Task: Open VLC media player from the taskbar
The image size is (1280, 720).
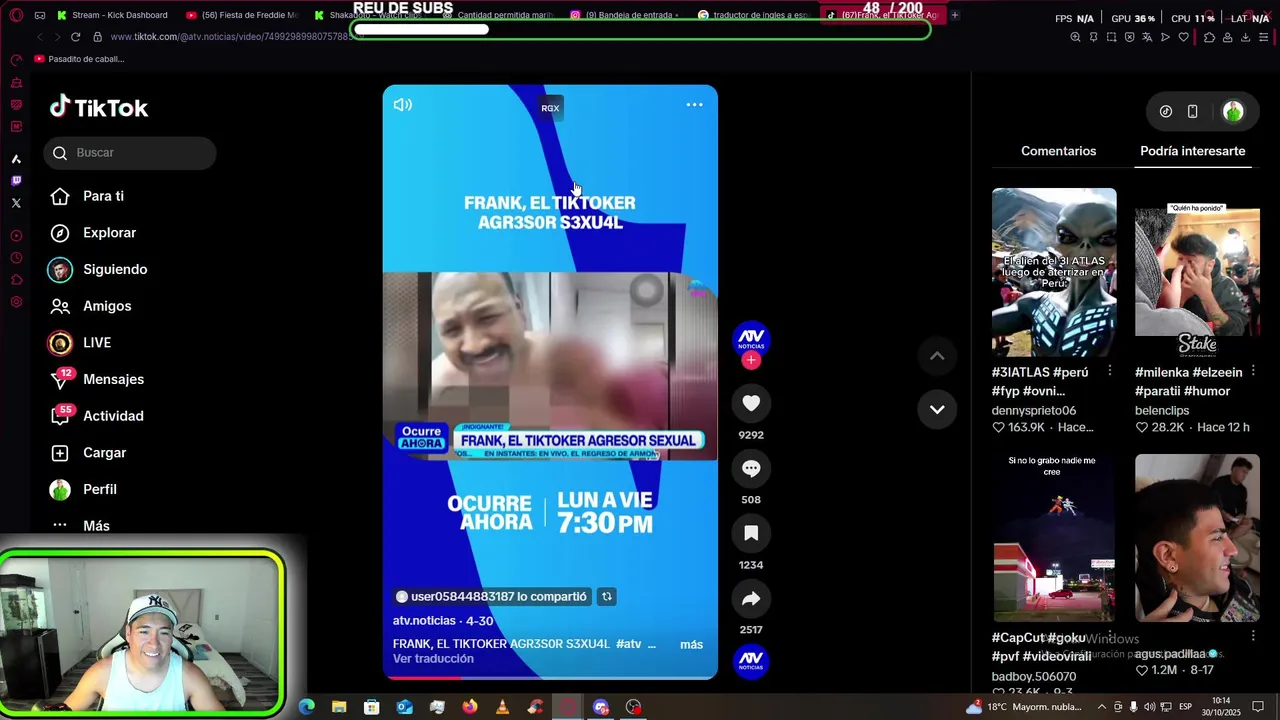Action: (502, 707)
